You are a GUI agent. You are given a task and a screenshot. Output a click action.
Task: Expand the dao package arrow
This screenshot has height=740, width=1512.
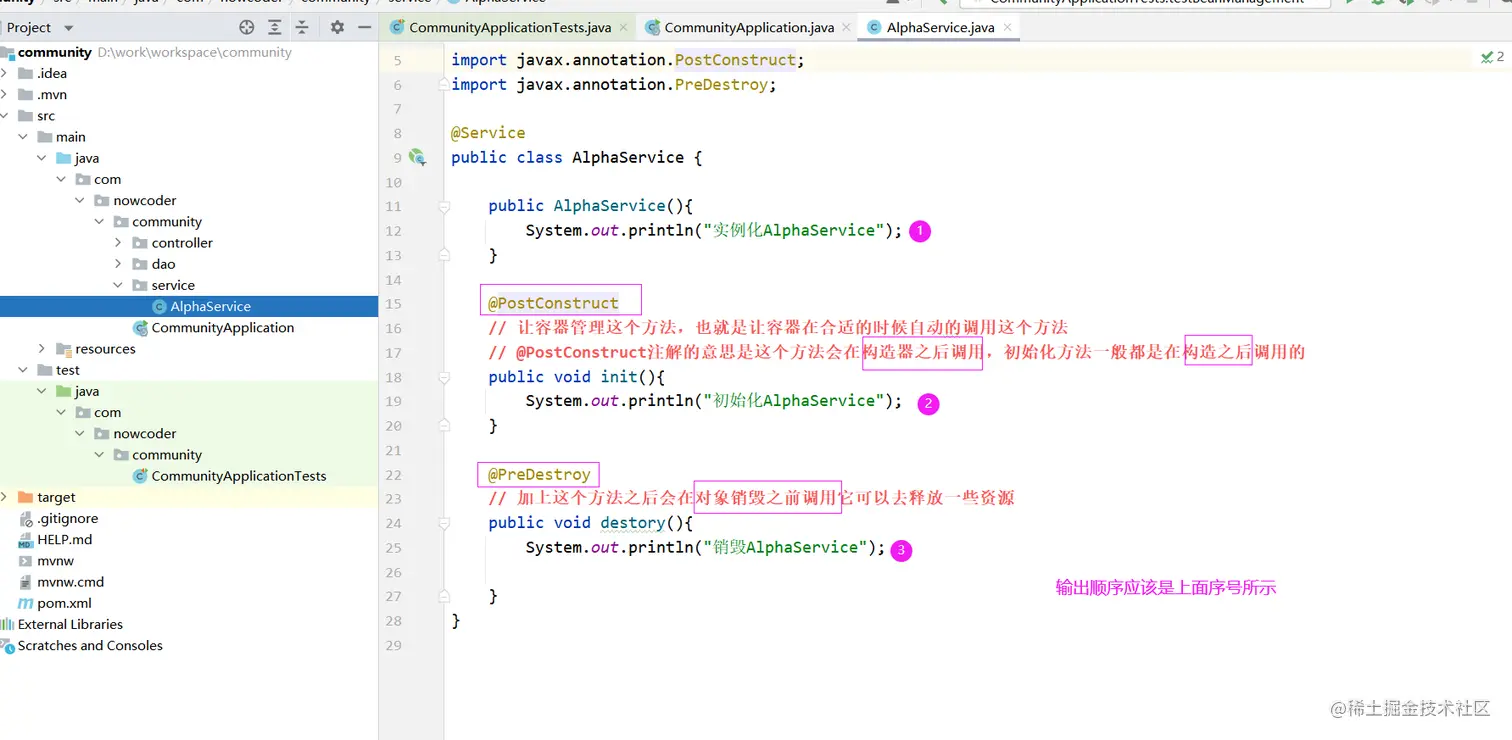[x=118, y=264]
